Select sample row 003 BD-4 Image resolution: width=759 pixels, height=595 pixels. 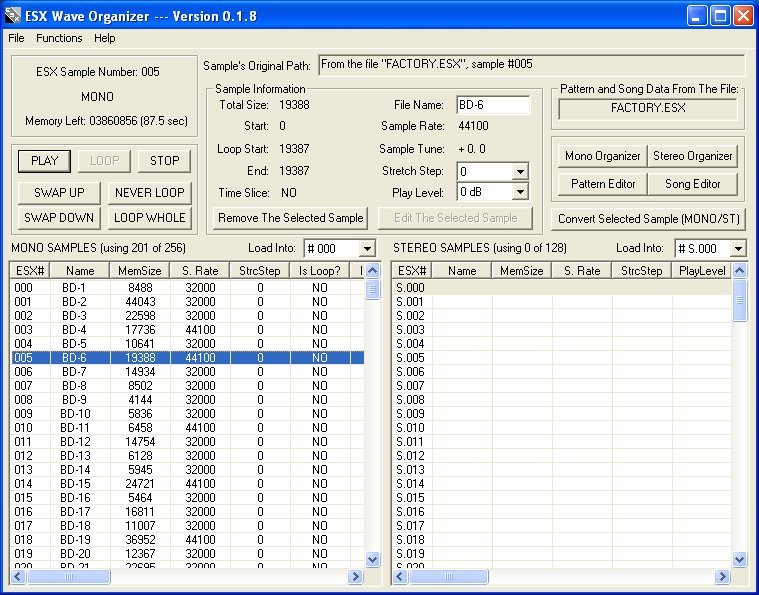tap(187, 330)
